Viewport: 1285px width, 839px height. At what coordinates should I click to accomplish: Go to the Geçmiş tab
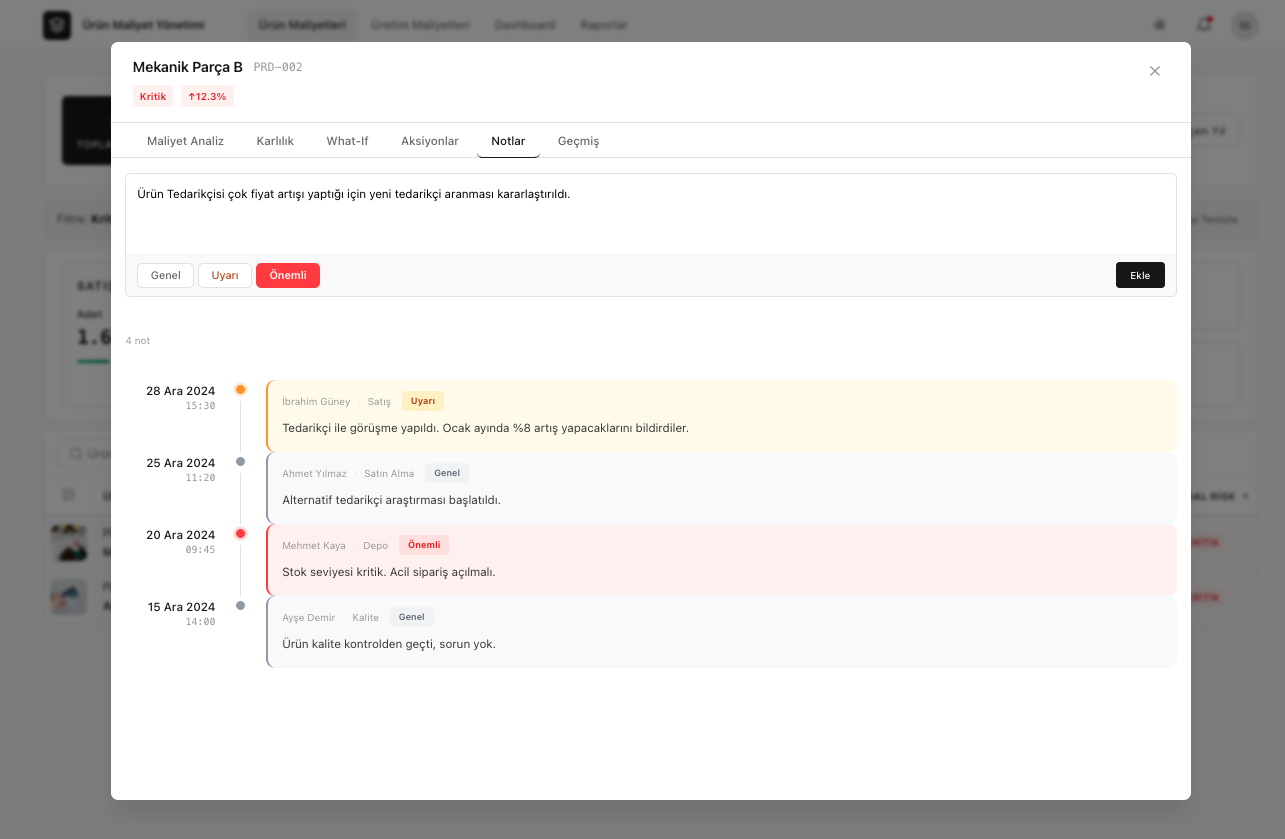click(578, 141)
